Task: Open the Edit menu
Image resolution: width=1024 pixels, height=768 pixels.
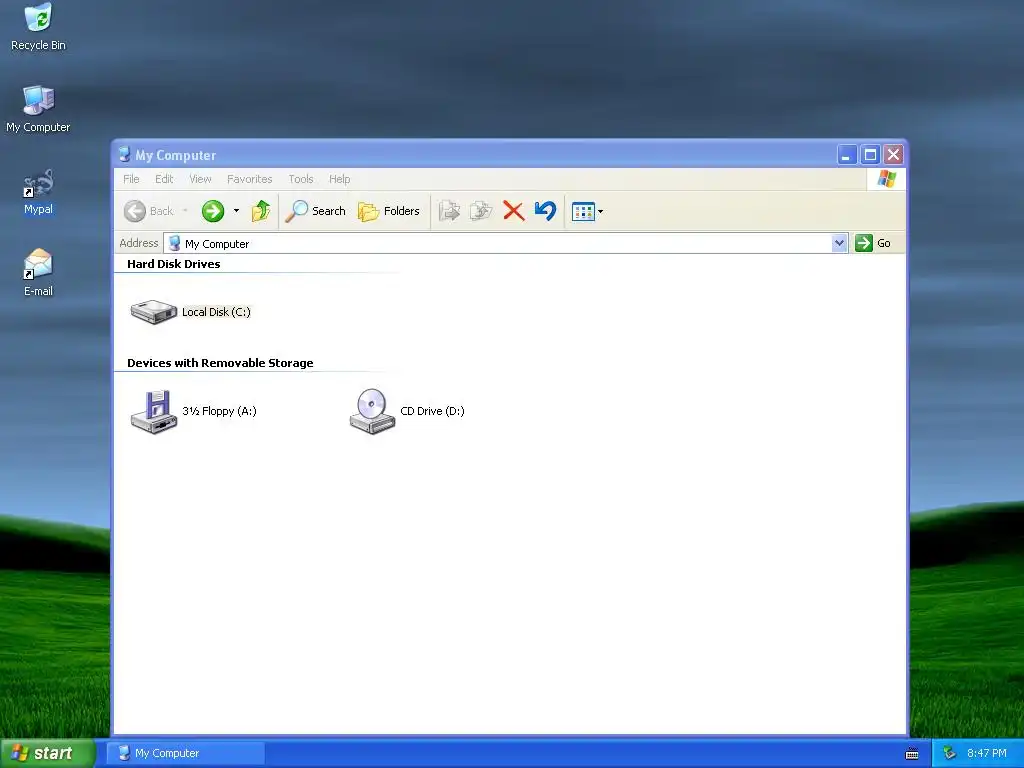Action: (164, 179)
